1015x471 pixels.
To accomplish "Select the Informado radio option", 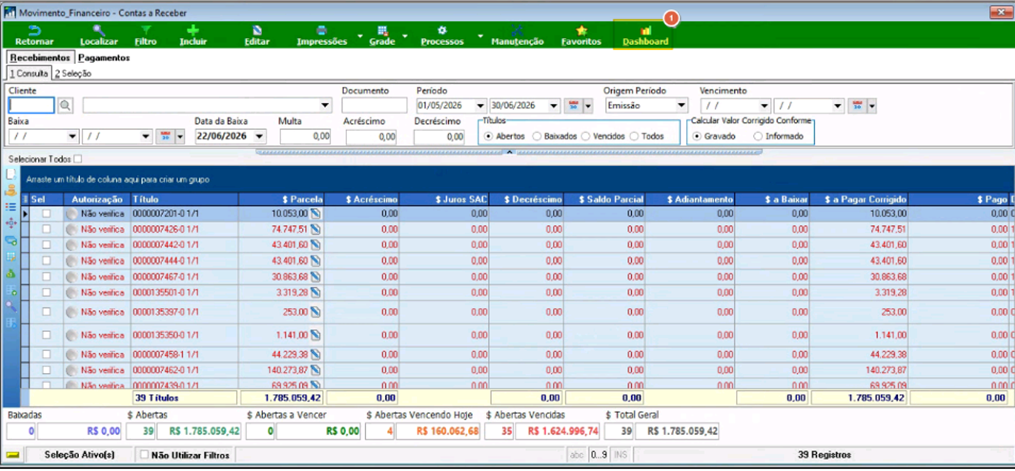I will pos(758,137).
